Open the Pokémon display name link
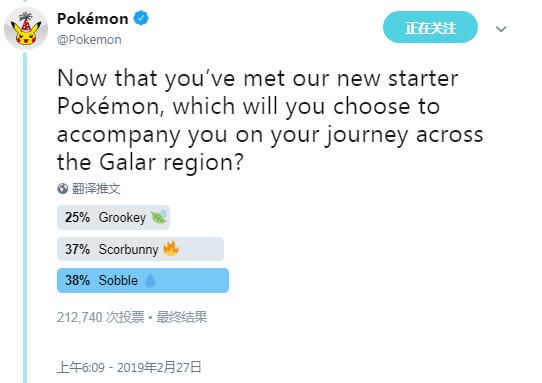The width and height of the screenshot is (542, 383). [x=93, y=18]
